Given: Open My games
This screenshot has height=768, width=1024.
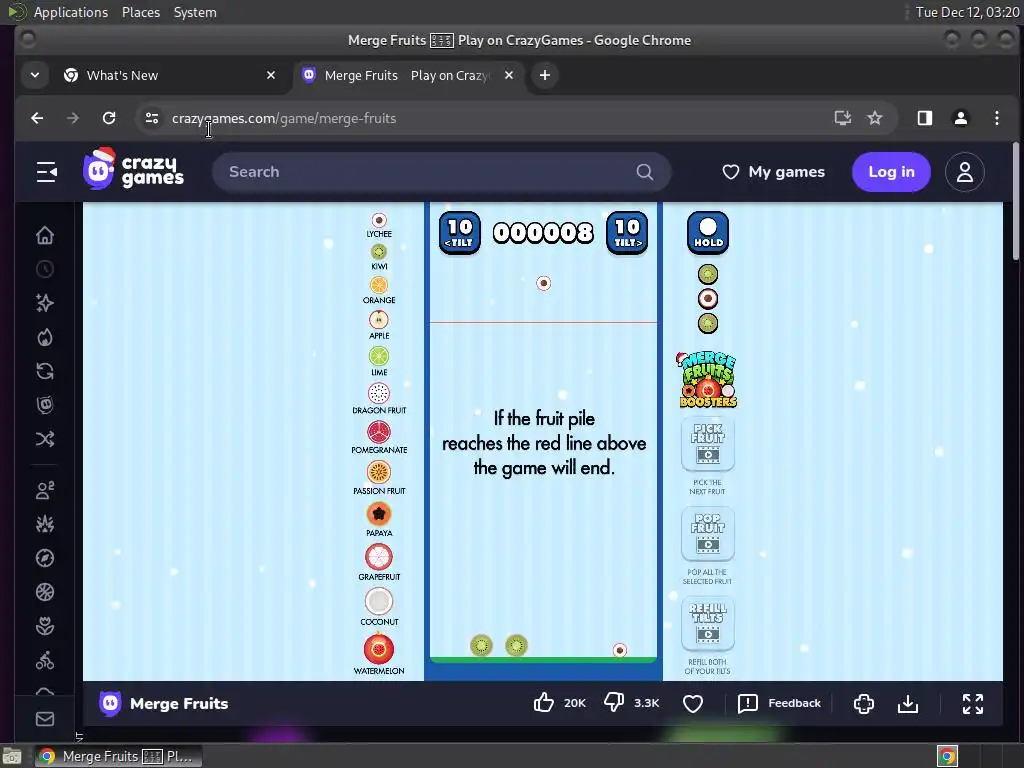Looking at the screenshot, I should (x=773, y=172).
